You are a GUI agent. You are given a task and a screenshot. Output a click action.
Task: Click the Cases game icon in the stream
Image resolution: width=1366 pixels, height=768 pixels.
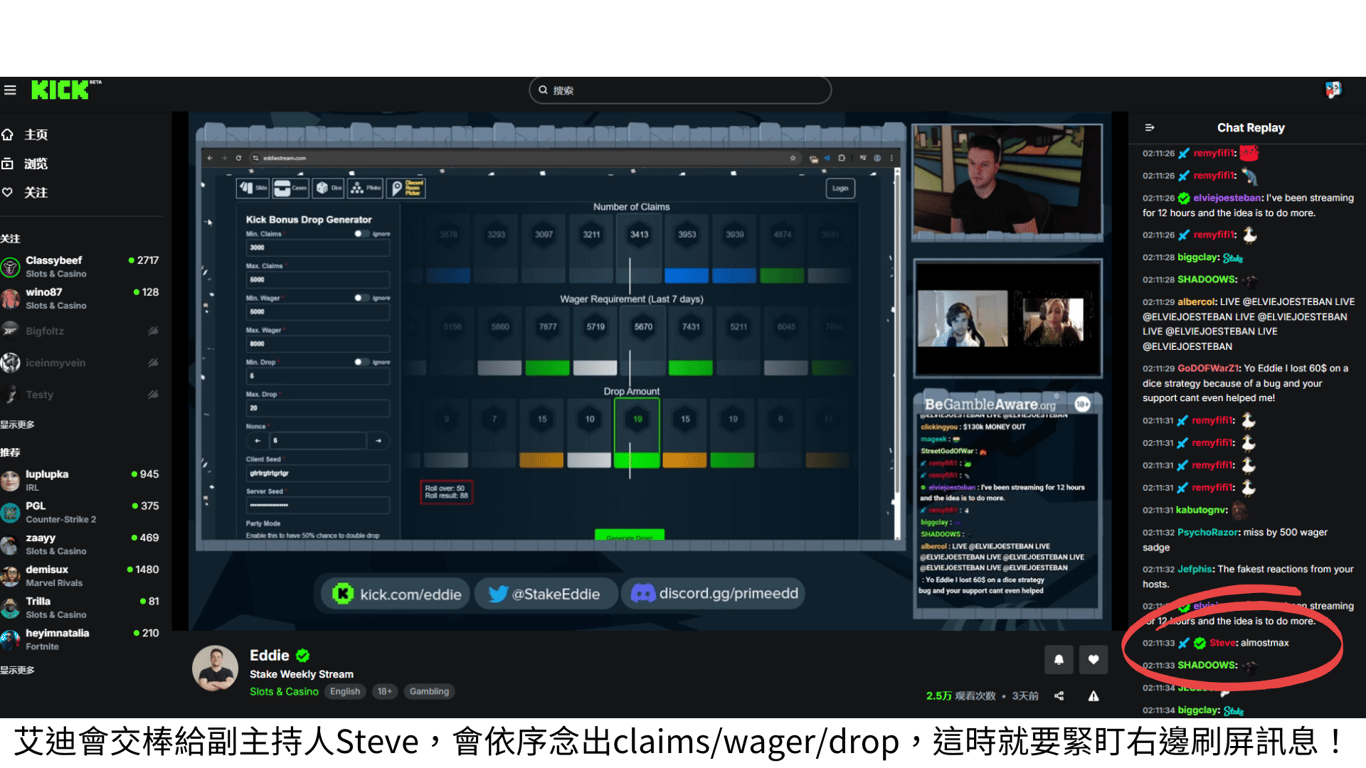coord(291,188)
